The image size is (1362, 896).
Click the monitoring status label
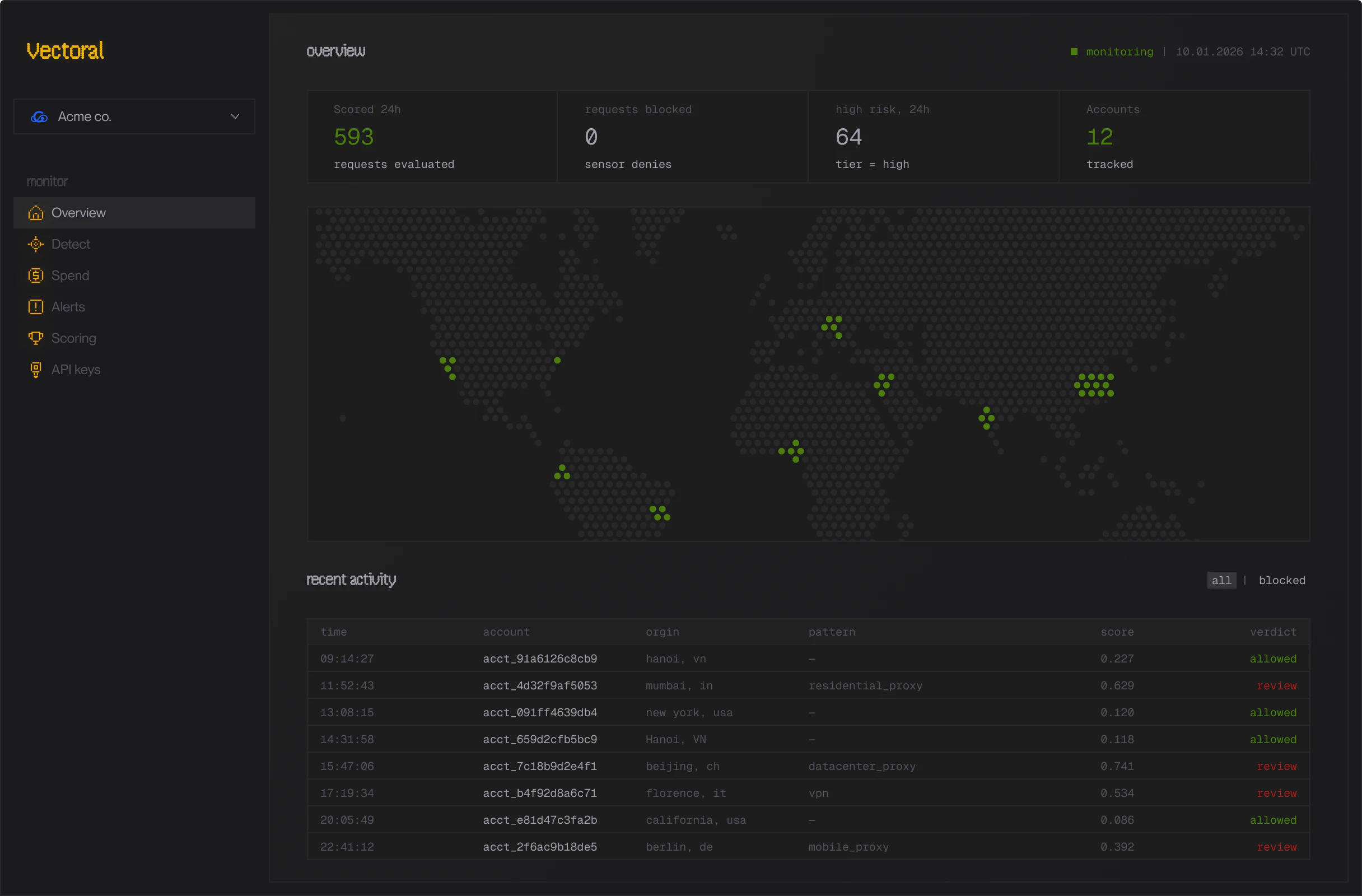[1120, 52]
